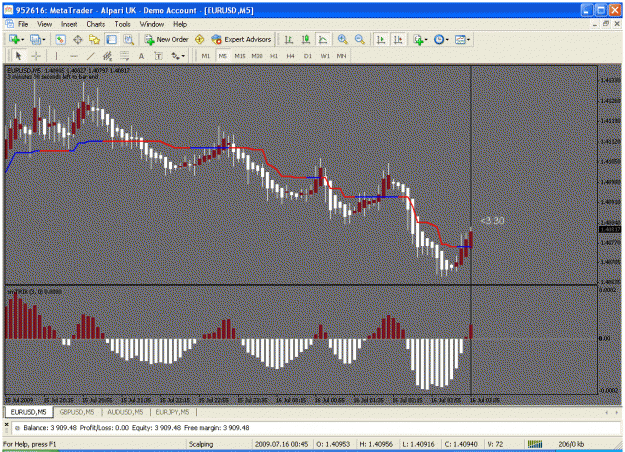The height and width of the screenshot is (452, 625).
Task: Switch to M5 timeframe
Action: point(222,56)
